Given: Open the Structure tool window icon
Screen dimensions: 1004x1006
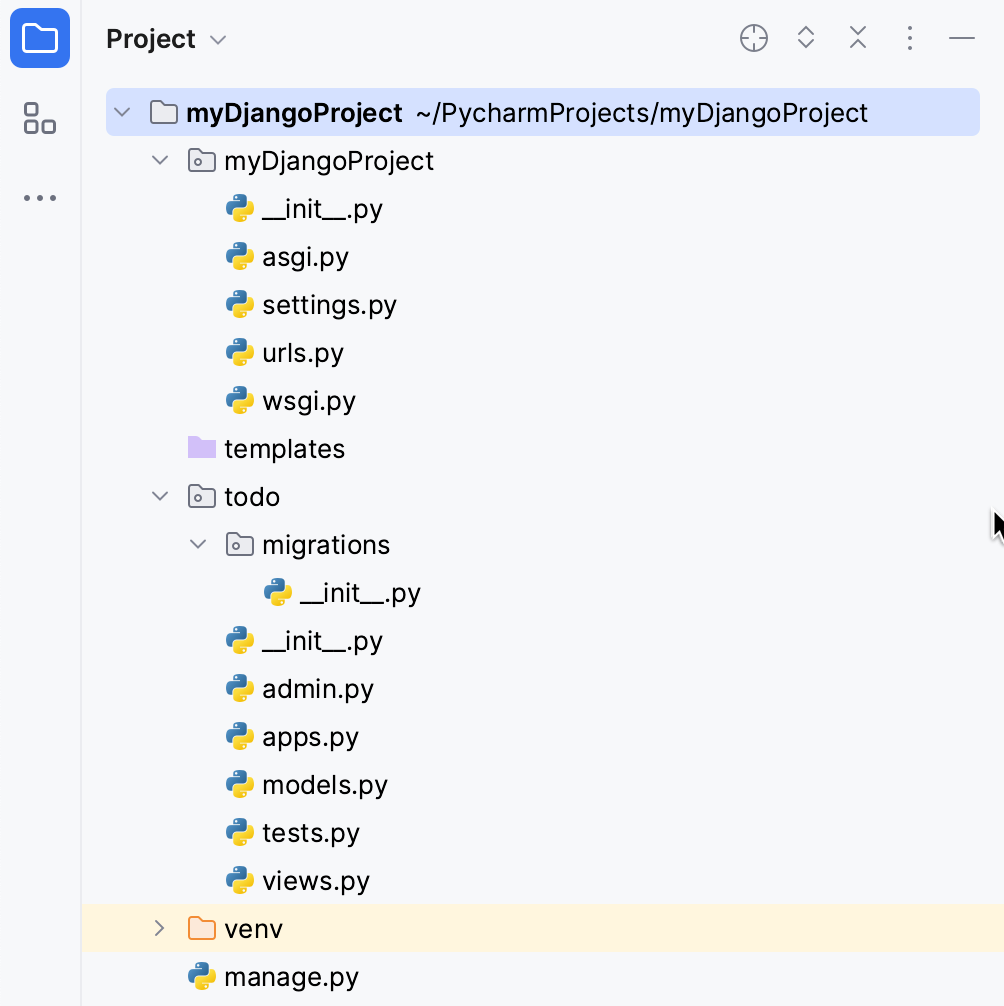Looking at the screenshot, I should click(40, 119).
